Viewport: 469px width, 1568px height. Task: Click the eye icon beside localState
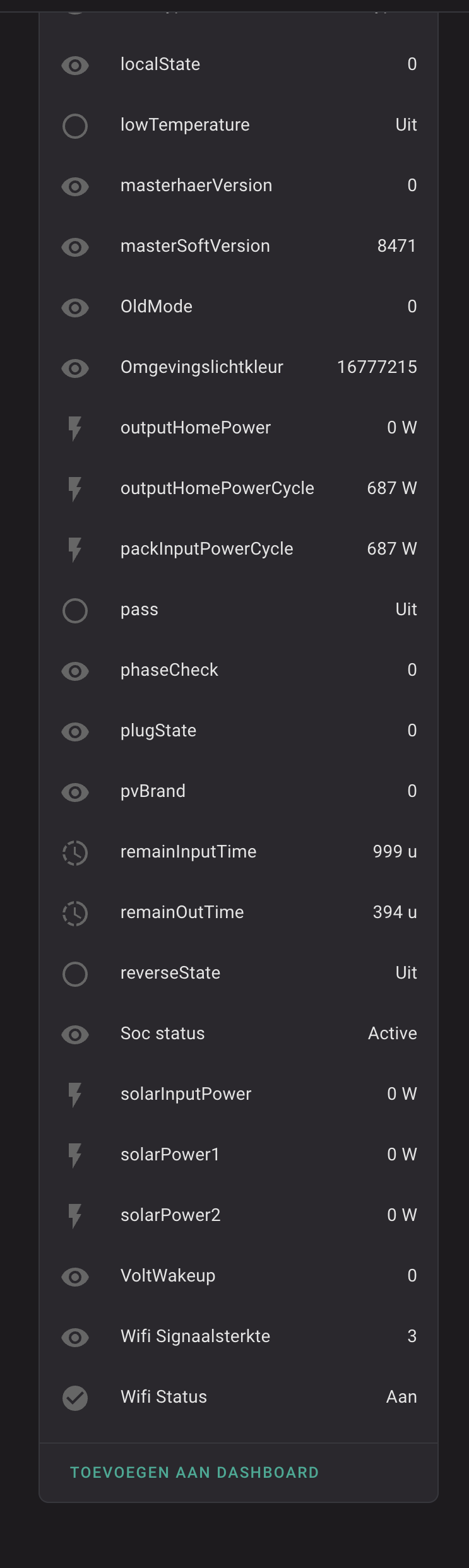point(75,65)
